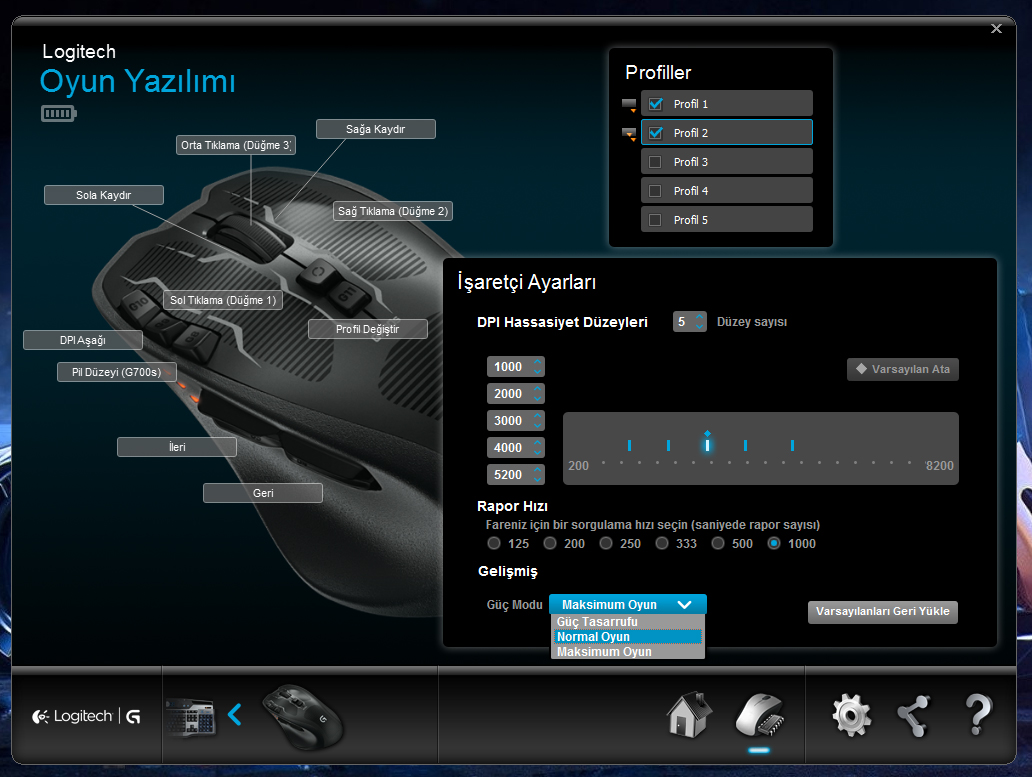This screenshot has height=777, width=1032.
Task: Toggle the Profil 1 checkbox
Action: [x=656, y=104]
